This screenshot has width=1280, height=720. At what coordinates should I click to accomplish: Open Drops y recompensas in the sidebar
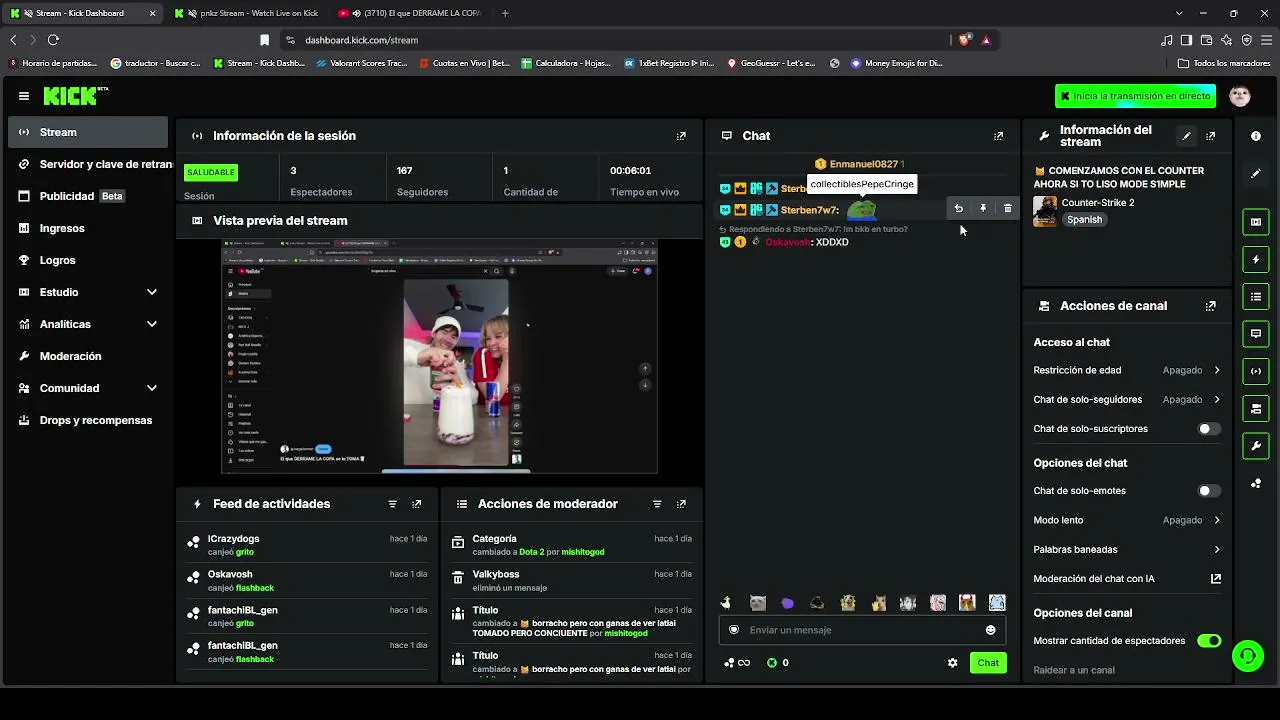[x=88, y=420]
